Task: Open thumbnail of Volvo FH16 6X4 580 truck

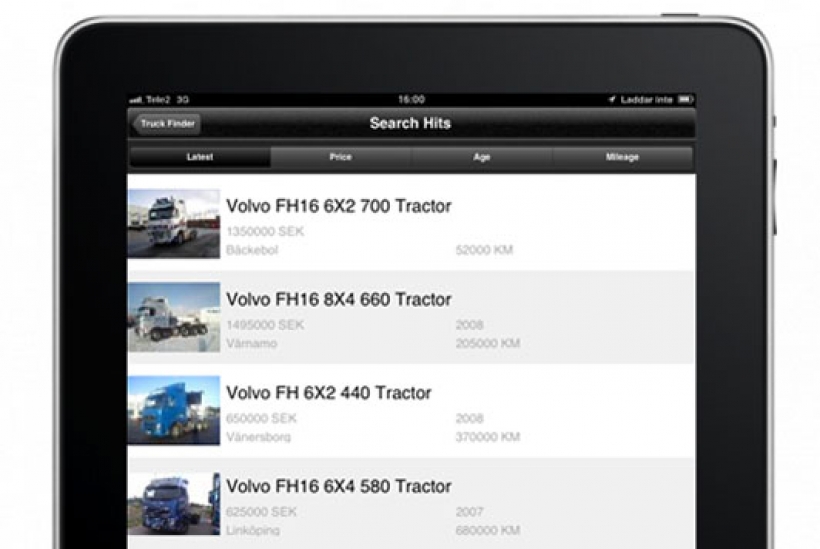Action: (x=174, y=504)
